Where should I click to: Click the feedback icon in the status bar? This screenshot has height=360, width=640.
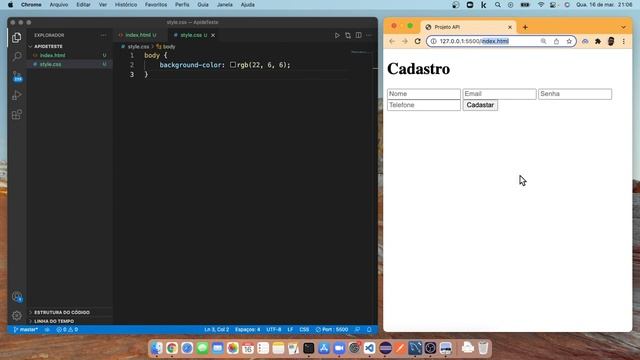[x=358, y=329]
